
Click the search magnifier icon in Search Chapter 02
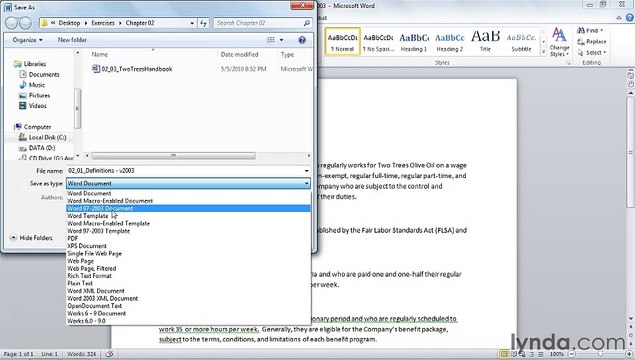(307, 23)
